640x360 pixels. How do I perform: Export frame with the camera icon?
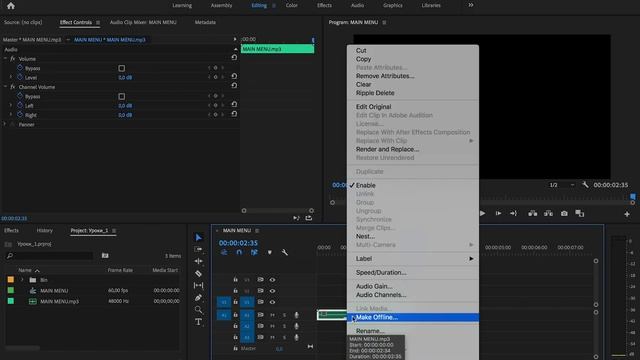[x=564, y=213]
